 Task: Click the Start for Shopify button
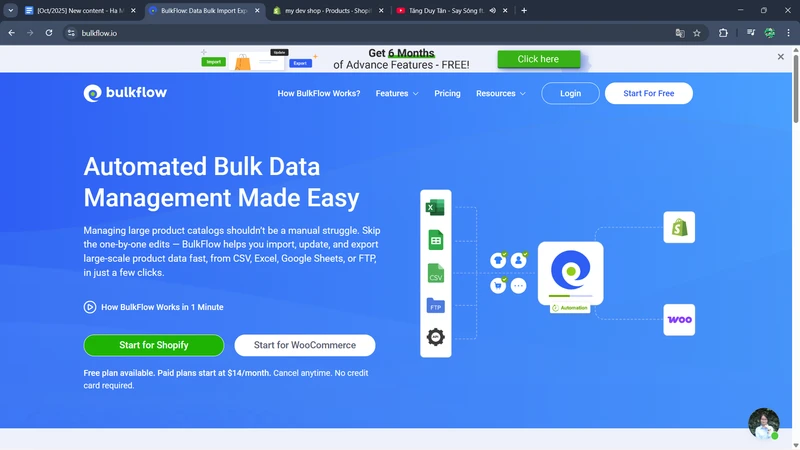153,345
